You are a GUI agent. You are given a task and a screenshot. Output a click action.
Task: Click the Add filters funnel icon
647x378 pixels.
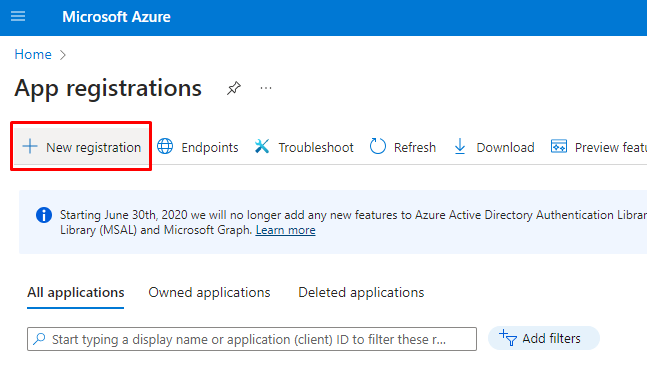[x=508, y=338]
